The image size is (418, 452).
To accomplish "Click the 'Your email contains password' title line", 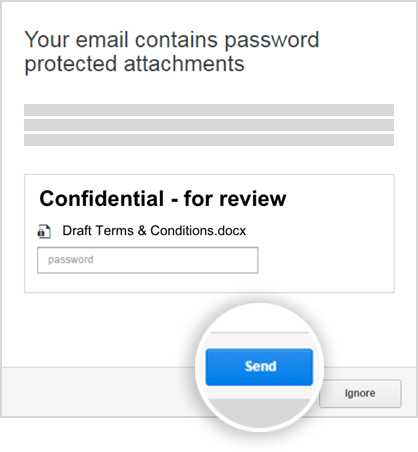I will point(172,41).
